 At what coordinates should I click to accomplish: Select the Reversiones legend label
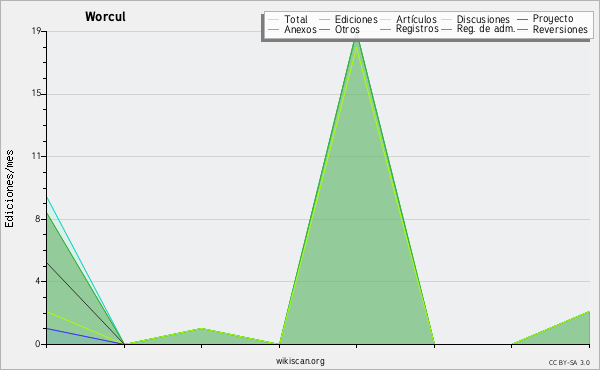click(x=560, y=29)
